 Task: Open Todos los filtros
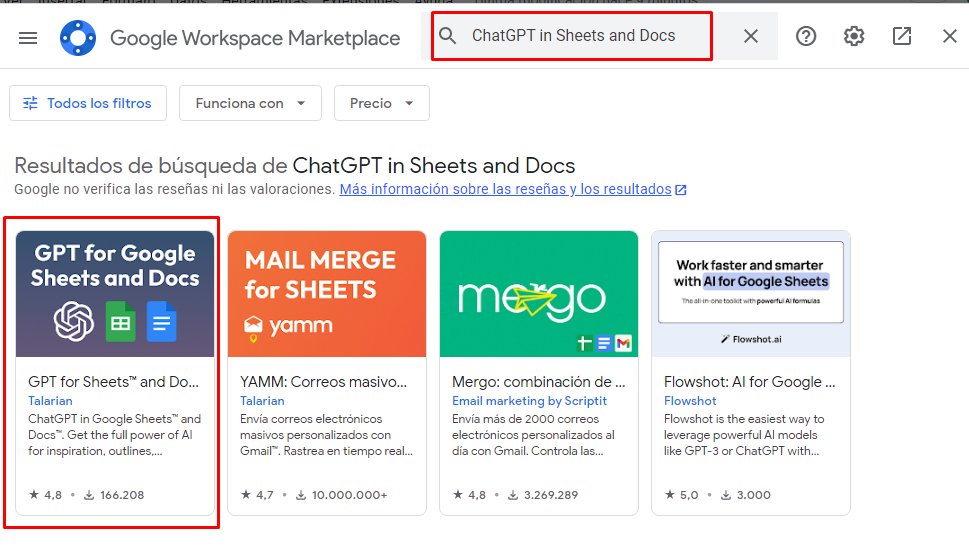coord(88,103)
